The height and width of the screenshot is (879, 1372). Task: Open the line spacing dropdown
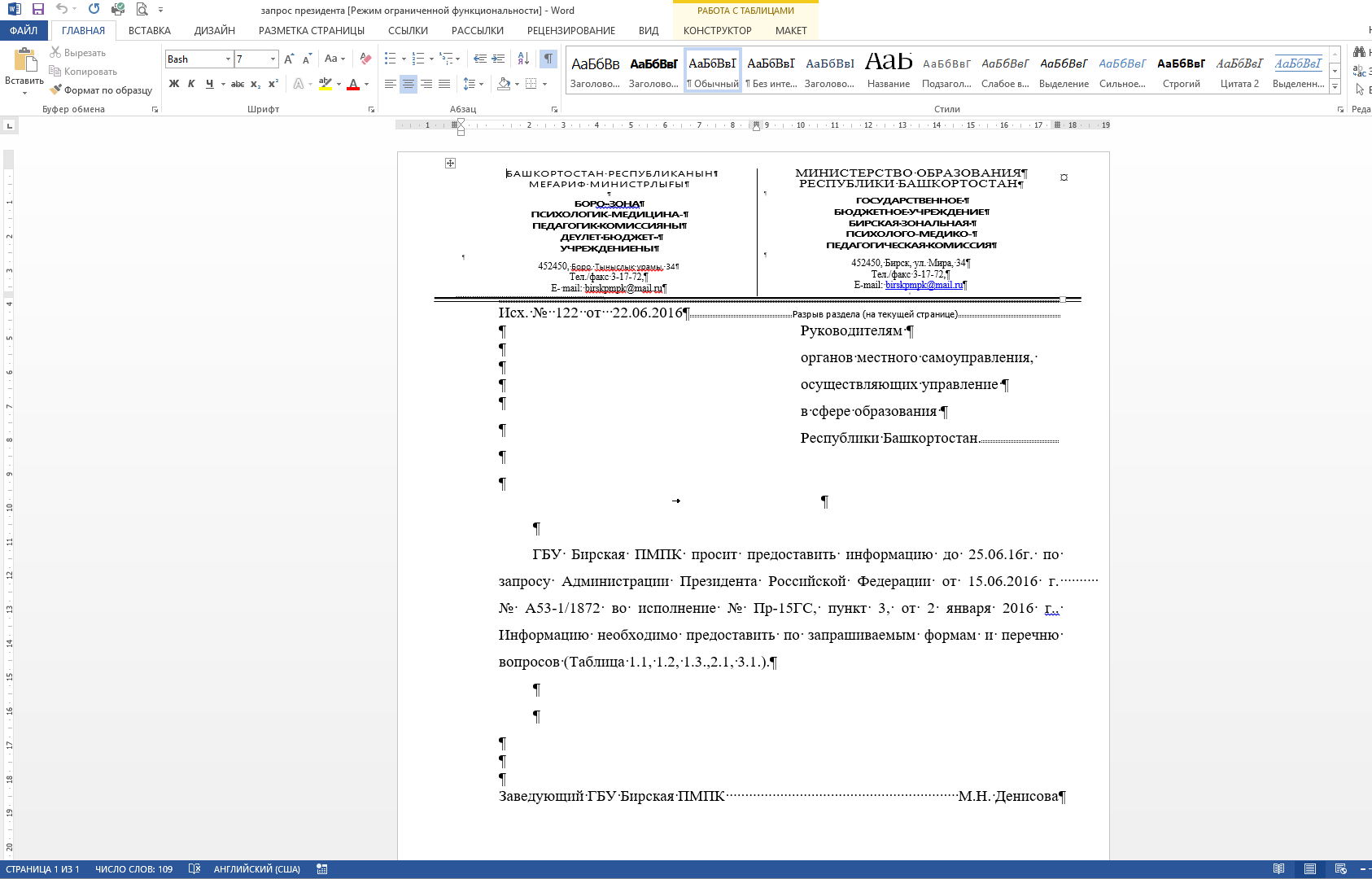[x=473, y=84]
